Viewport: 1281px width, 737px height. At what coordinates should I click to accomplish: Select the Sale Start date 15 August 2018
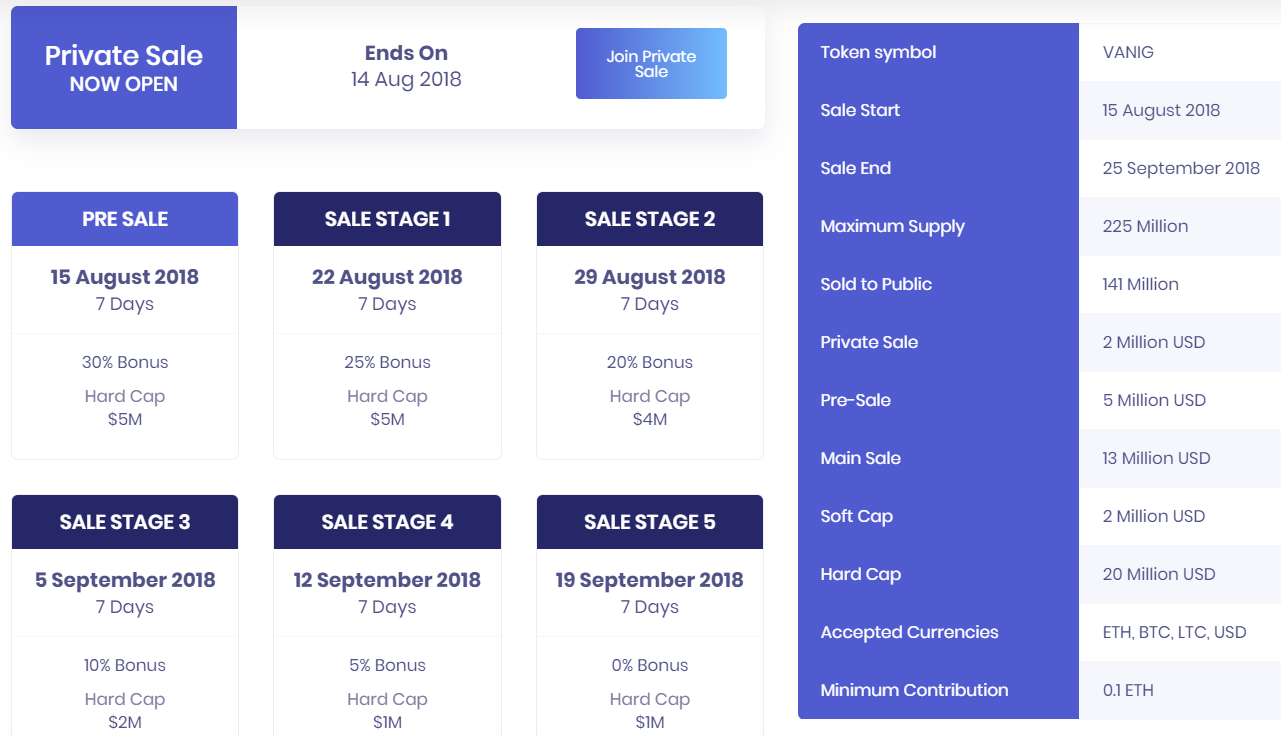point(1161,110)
